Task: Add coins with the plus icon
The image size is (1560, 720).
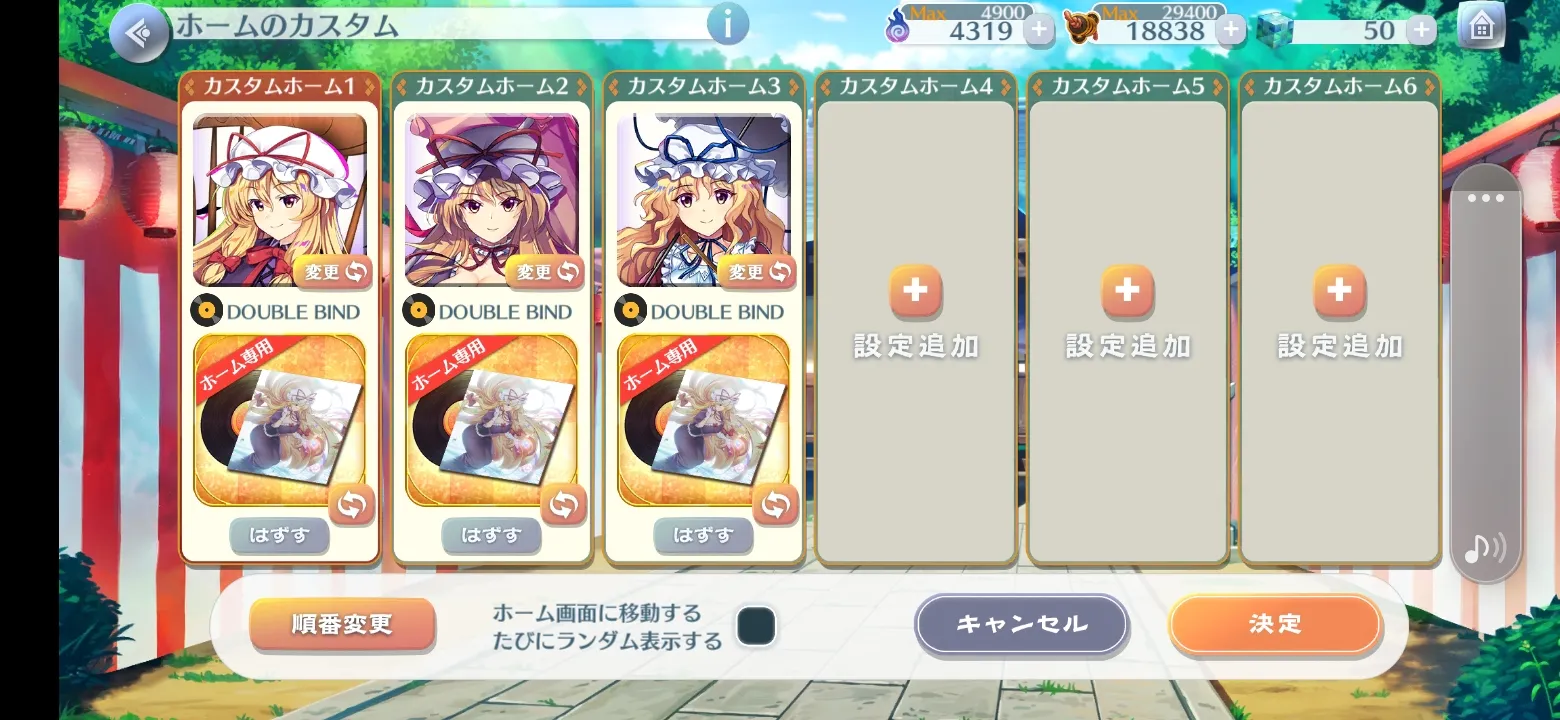Action: [x=1231, y=30]
